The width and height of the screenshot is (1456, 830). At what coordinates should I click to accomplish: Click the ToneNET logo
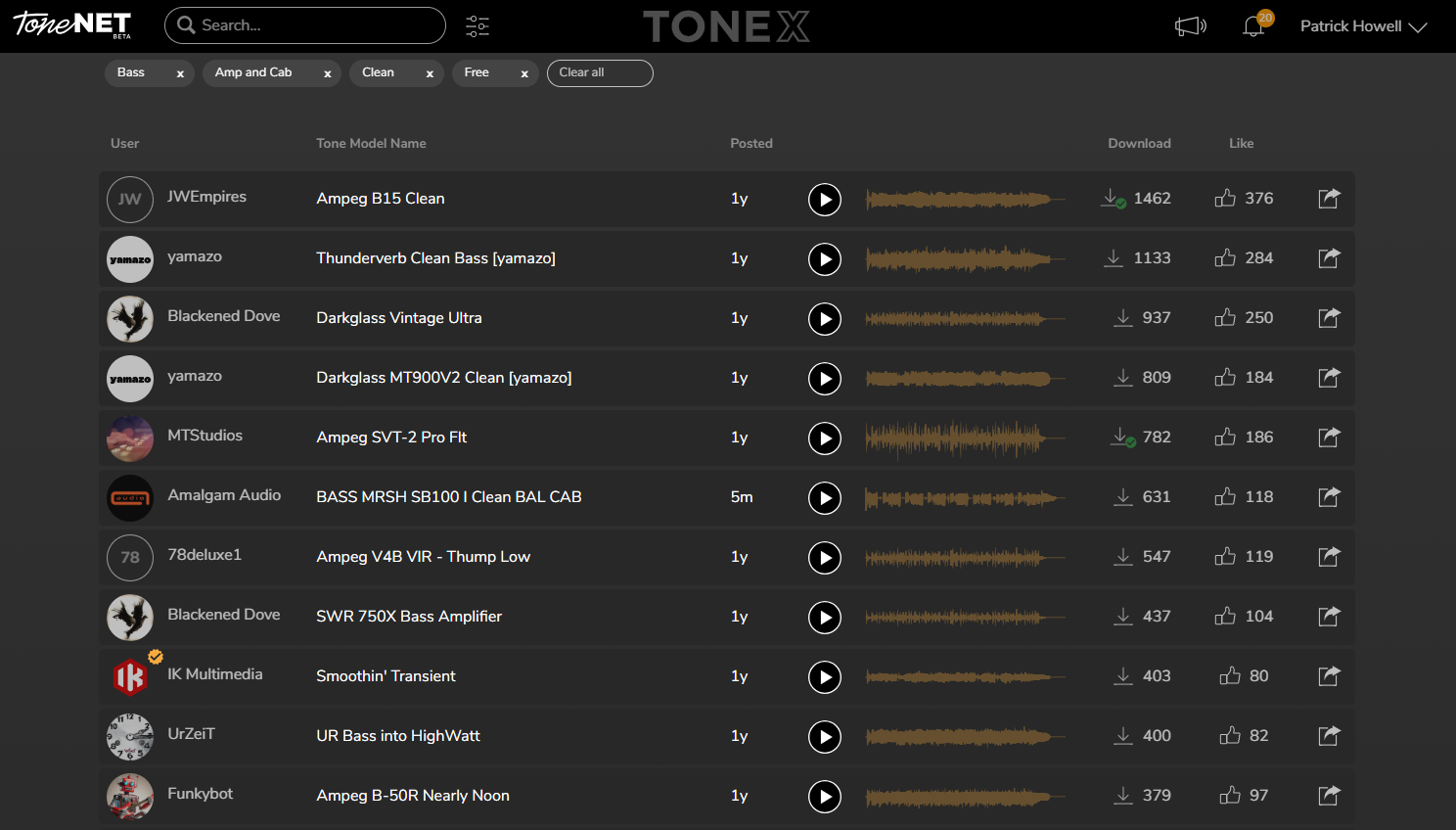click(72, 24)
